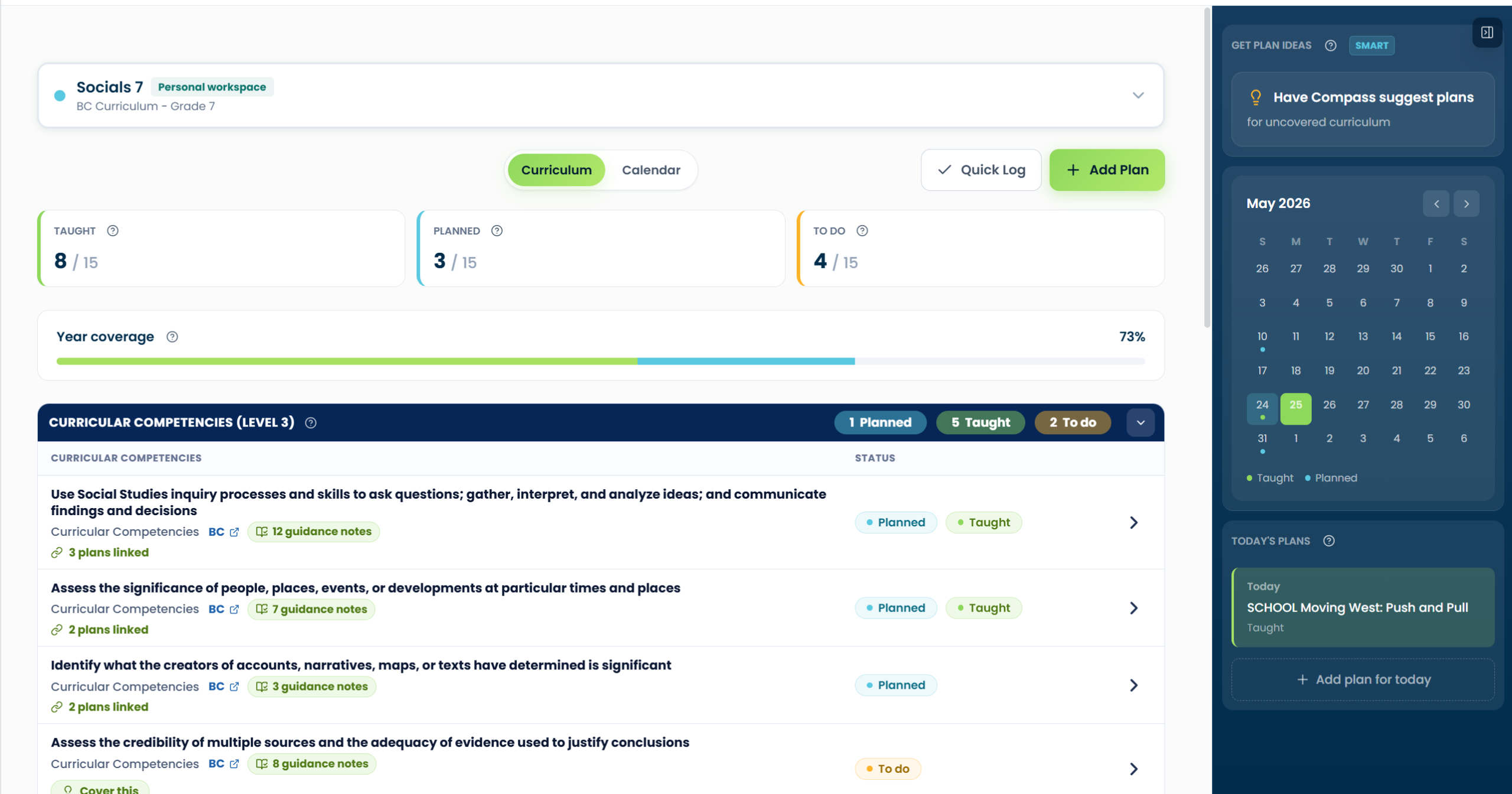Image resolution: width=1512 pixels, height=794 pixels.
Task: Click plus icon in Add plan for today
Action: pos(1302,680)
